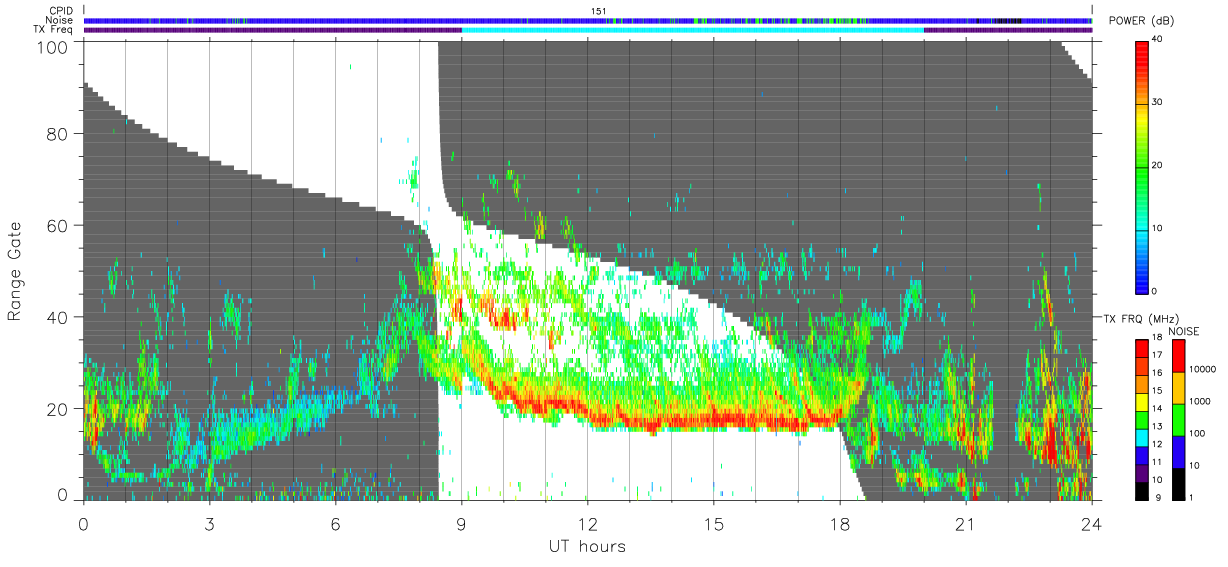The height and width of the screenshot is (567, 1228).
Task: Click the red high-power band near 15 UT
Action: coord(713,421)
